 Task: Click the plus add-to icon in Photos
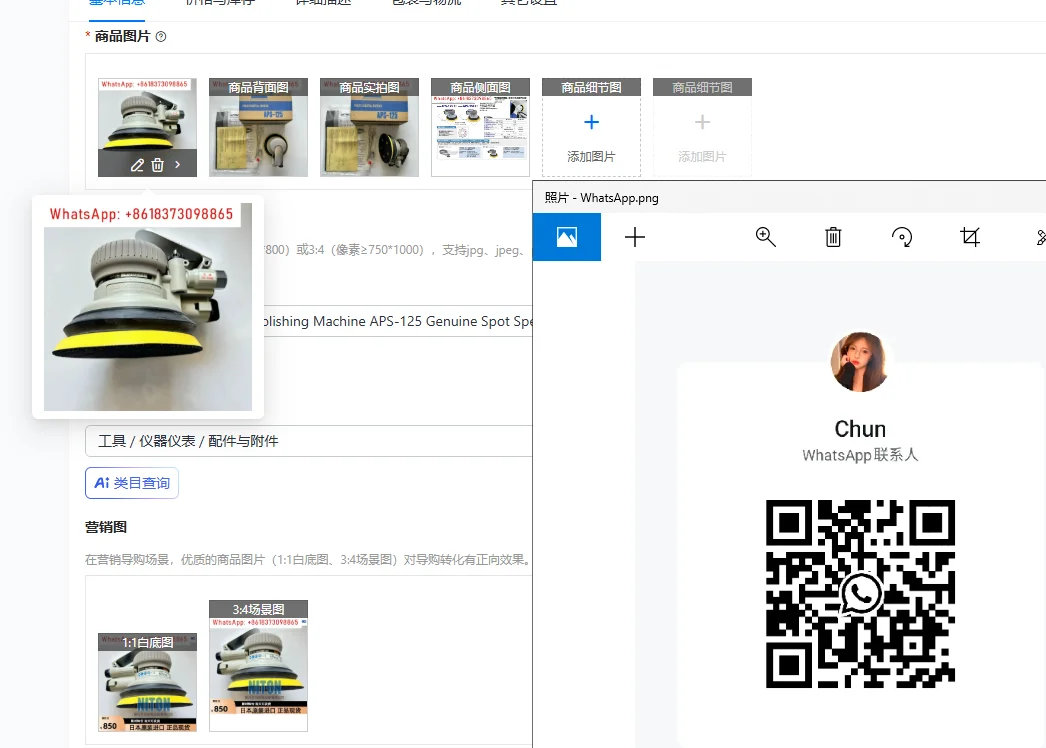coord(635,237)
